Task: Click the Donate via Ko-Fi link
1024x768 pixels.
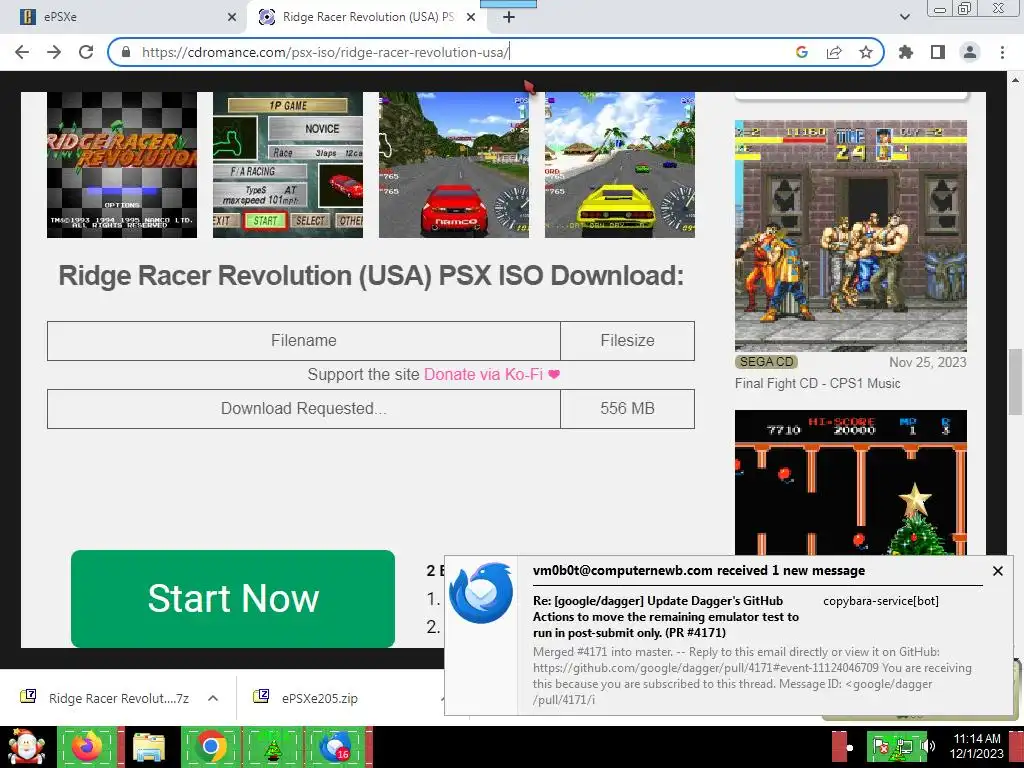Action: (x=492, y=374)
